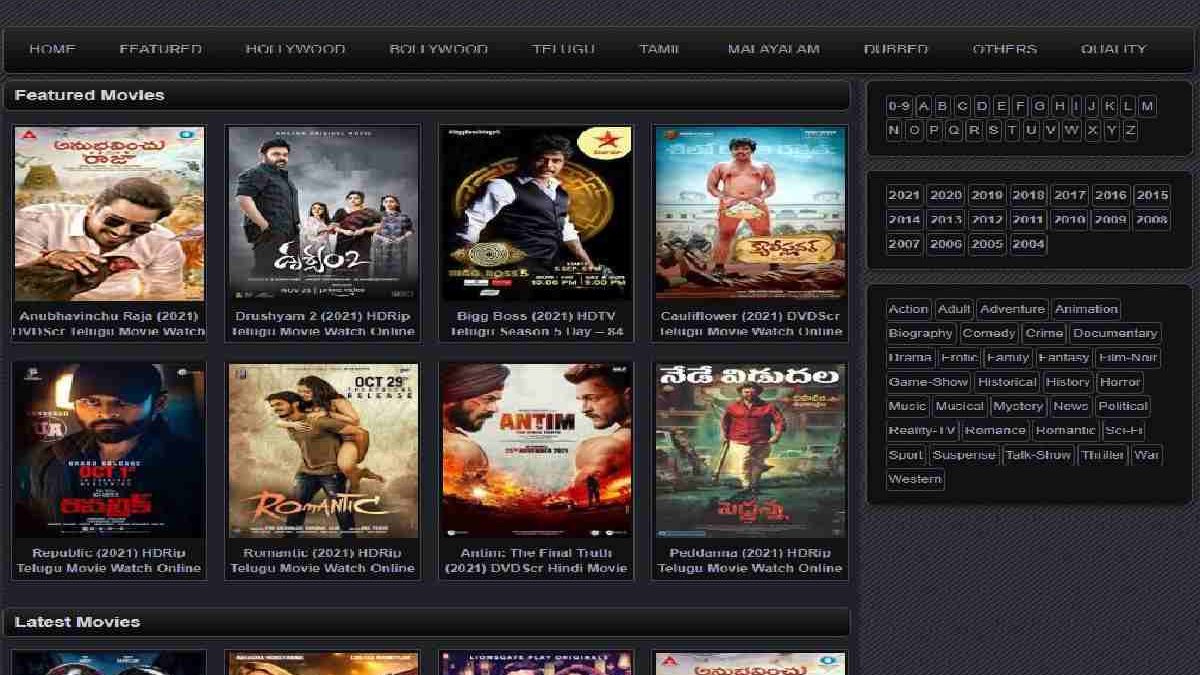Open the HOLLYWOOD category
Image resolution: width=1200 pixels, height=675 pixels.
coord(295,49)
